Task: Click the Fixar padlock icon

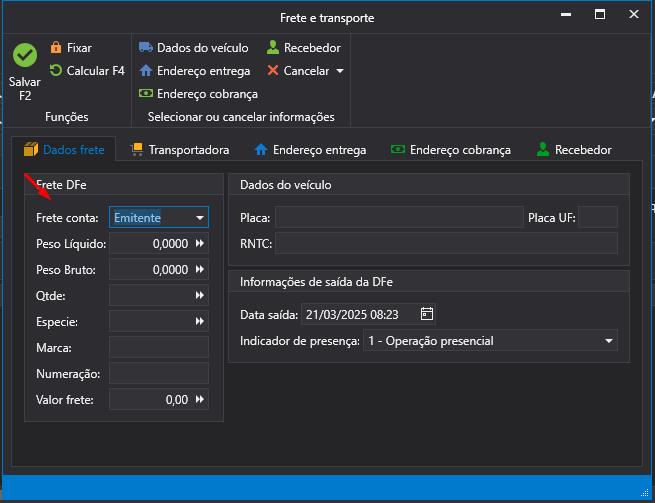Action: [x=56, y=48]
